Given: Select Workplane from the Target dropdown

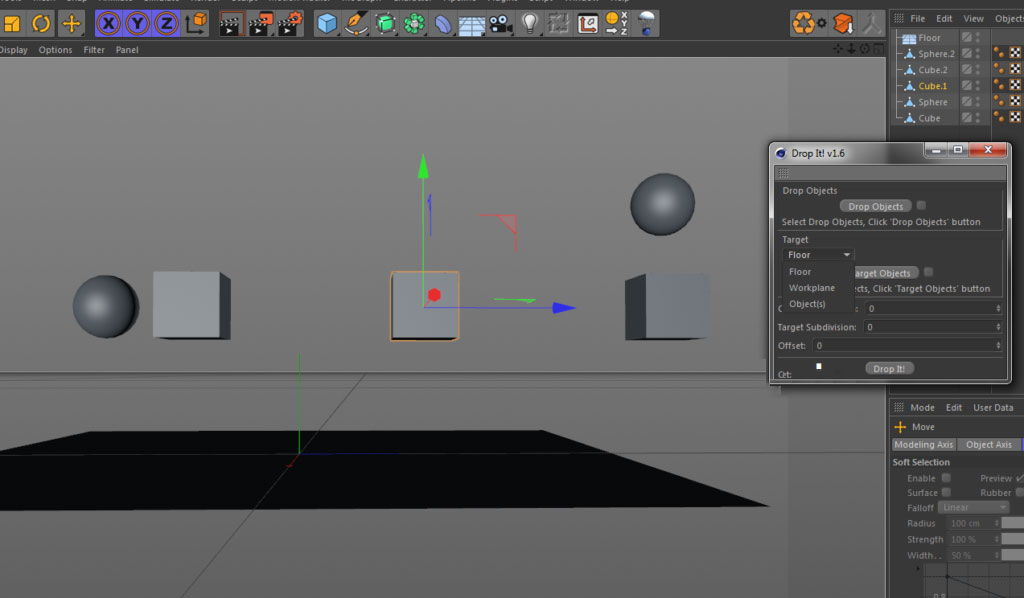Looking at the screenshot, I should [812, 288].
